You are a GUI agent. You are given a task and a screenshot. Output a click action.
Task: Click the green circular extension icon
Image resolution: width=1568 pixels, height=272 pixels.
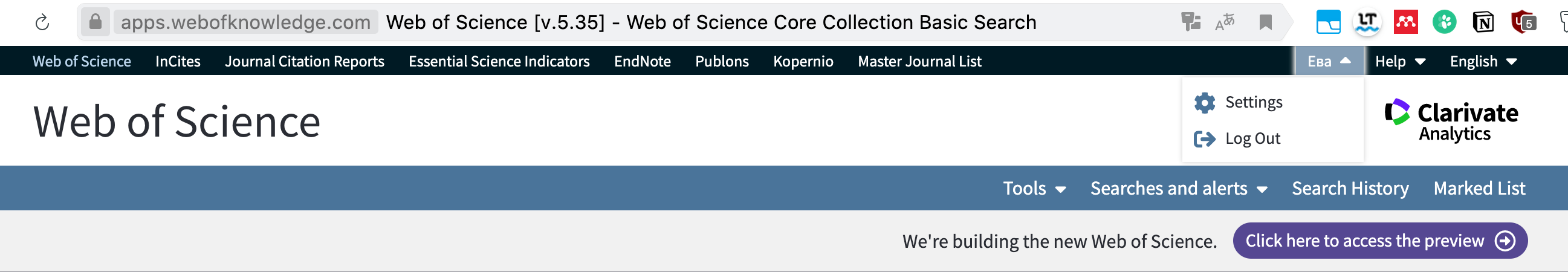coord(1444,22)
